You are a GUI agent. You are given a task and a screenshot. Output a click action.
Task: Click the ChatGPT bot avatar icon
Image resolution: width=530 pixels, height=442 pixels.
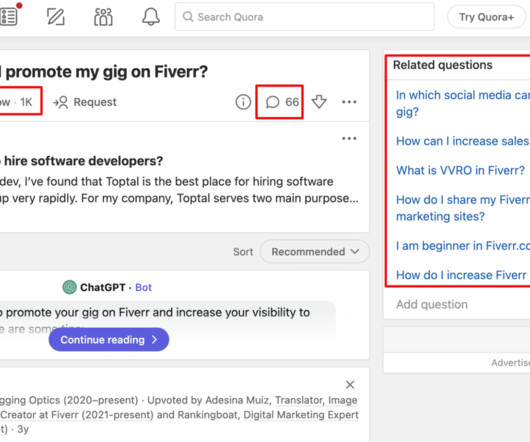(x=70, y=287)
